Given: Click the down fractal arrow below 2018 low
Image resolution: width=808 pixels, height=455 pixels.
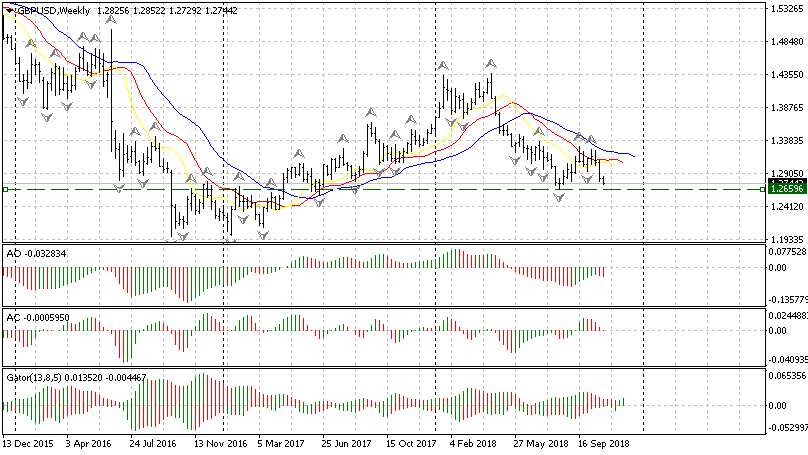Looking at the screenshot, I should pos(559,197).
